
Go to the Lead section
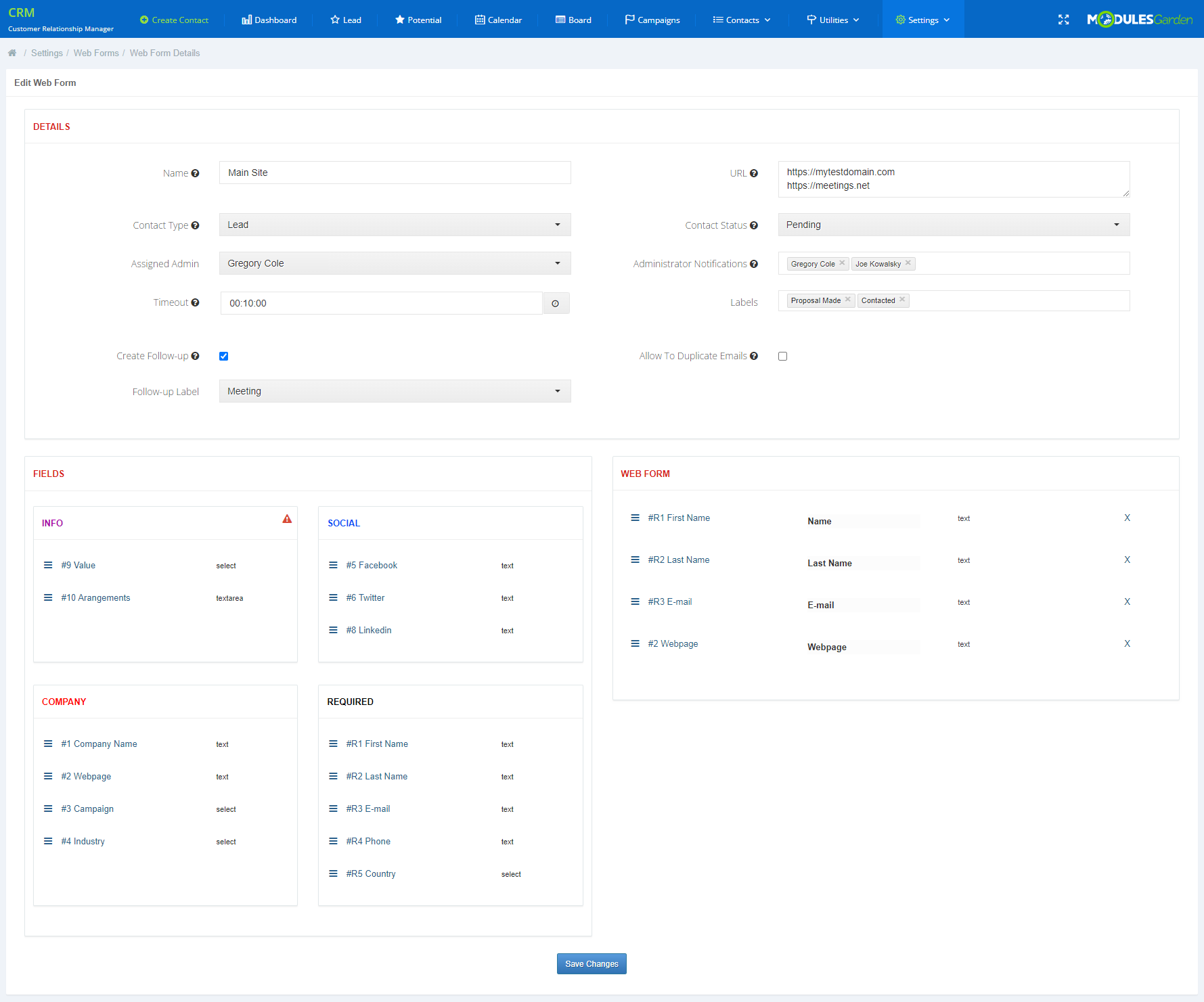coord(346,20)
